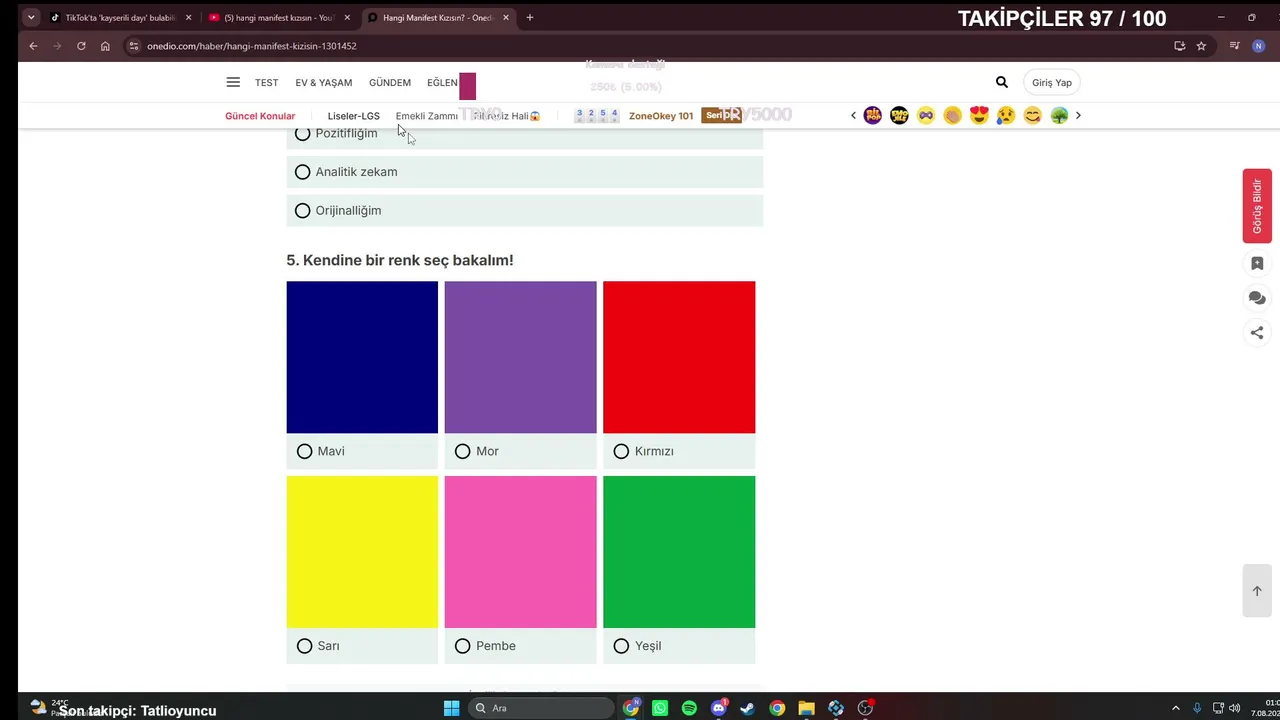Open the hamburger menu on Onedio
The image size is (1280, 720).
pyautogui.click(x=233, y=82)
